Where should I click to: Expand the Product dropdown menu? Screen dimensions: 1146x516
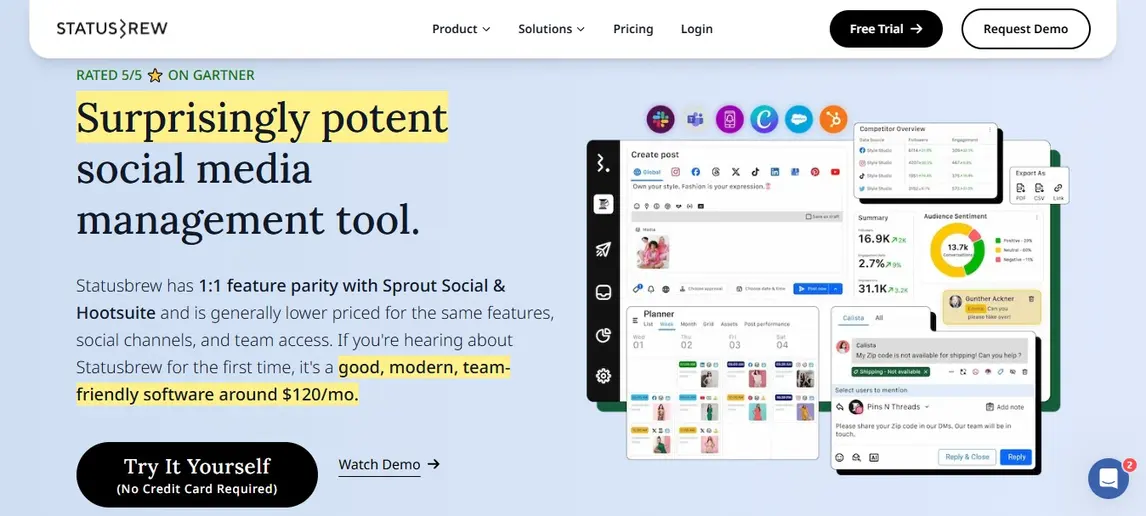point(461,29)
